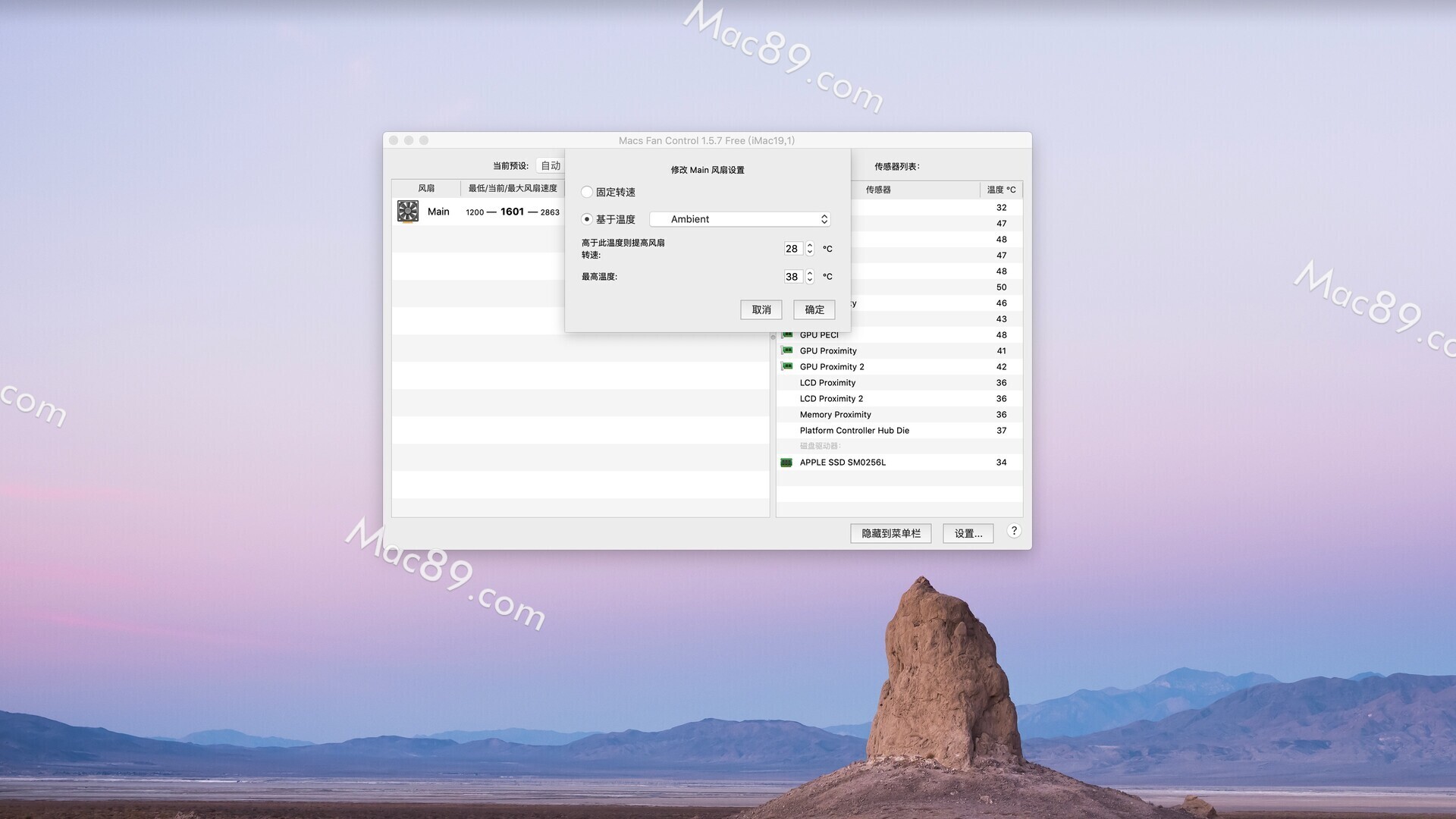Click the stepper beside the 38 °C field
This screenshot has height=819, width=1456.
810,277
